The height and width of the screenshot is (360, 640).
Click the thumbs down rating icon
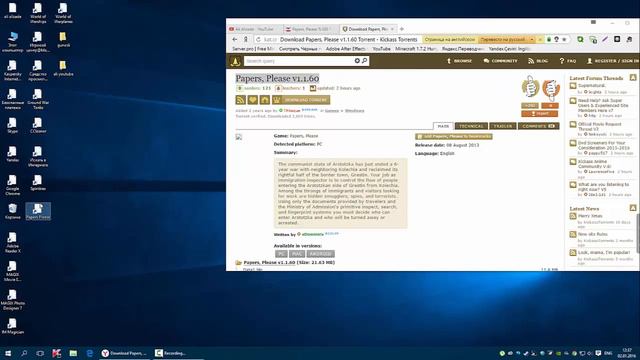[551, 89]
